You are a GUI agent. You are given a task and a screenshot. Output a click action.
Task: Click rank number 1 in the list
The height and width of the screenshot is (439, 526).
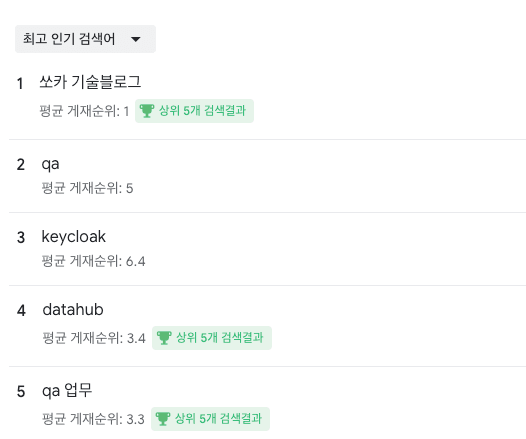pyautogui.click(x=20, y=84)
